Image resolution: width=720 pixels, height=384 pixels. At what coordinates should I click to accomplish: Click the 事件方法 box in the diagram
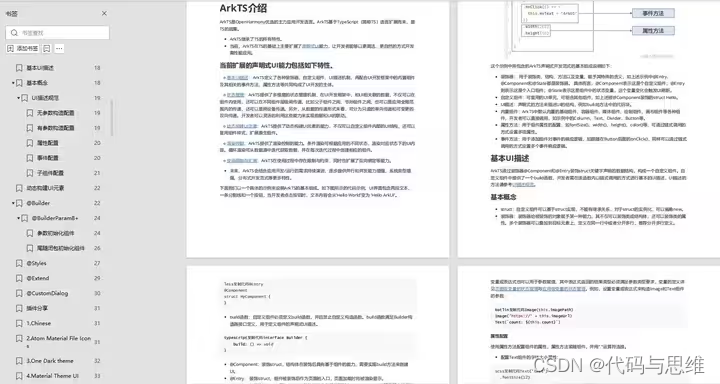click(653, 13)
